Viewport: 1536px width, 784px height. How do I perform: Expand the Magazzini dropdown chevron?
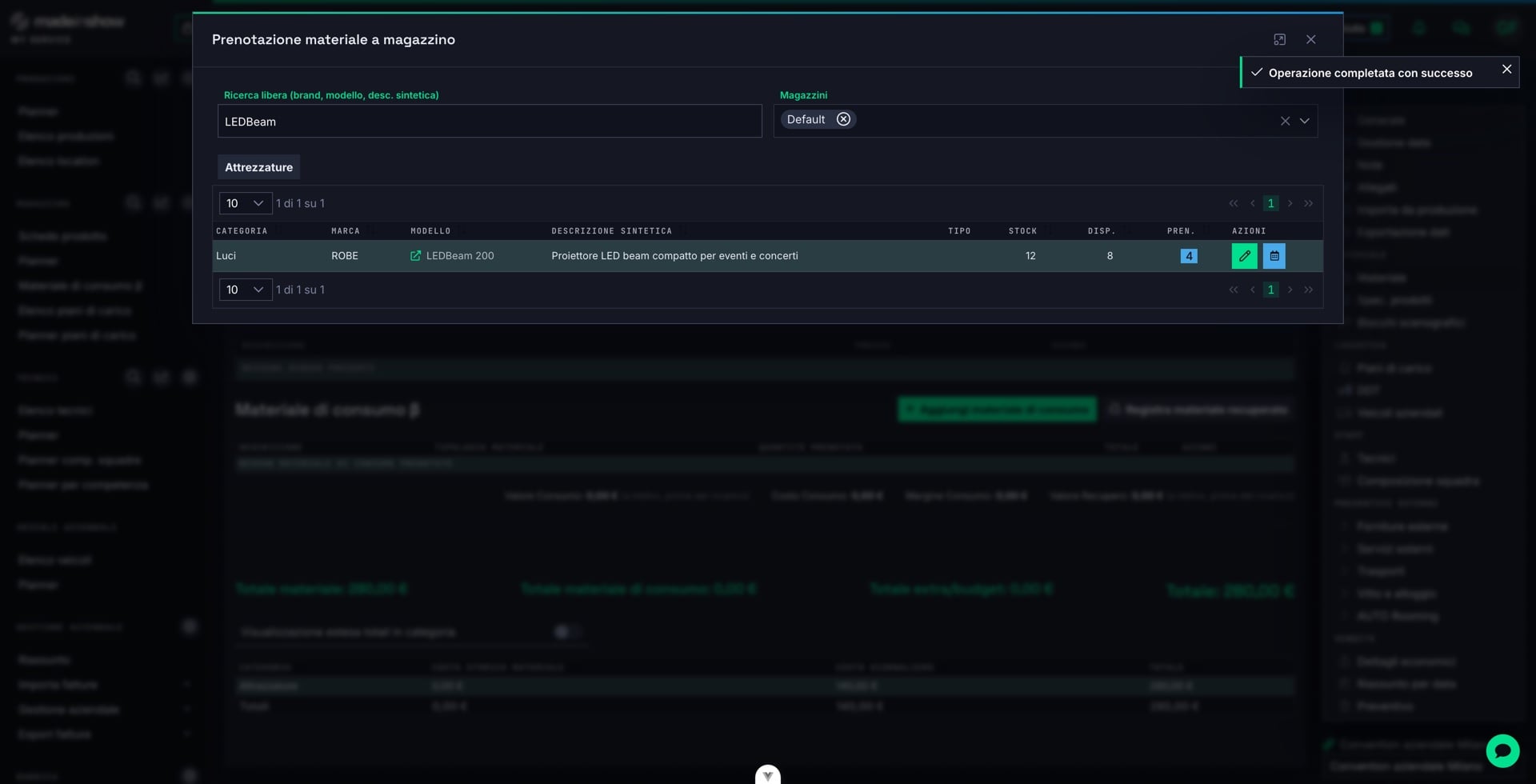point(1305,121)
